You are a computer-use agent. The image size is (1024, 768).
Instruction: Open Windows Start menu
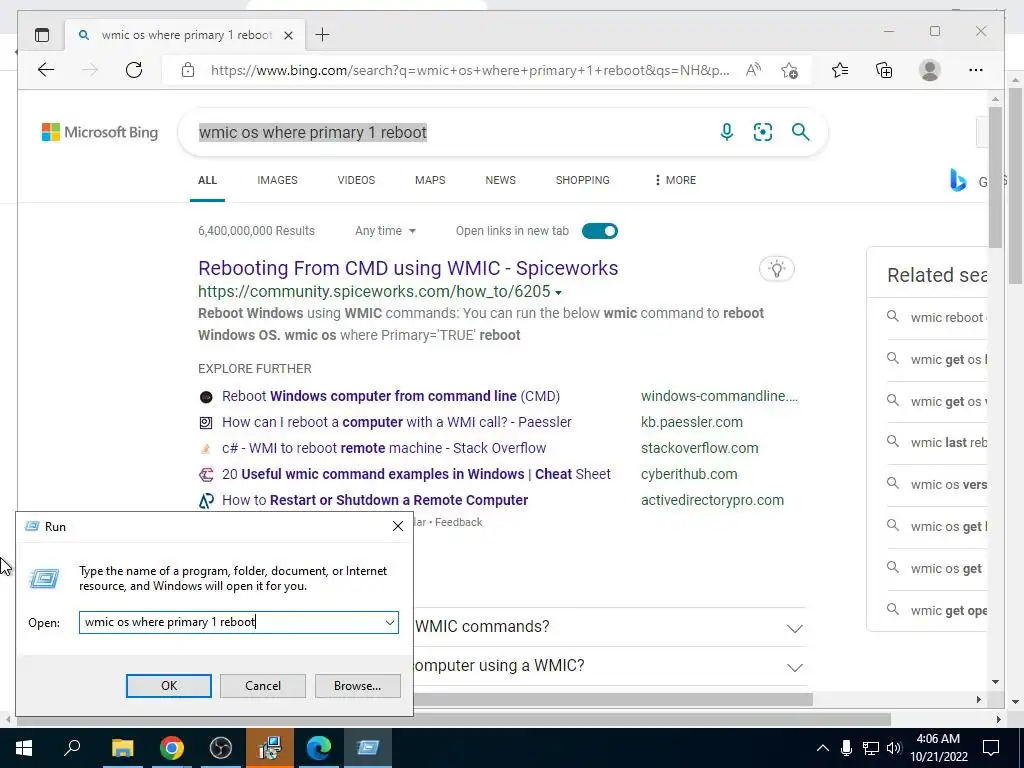coord(24,748)
